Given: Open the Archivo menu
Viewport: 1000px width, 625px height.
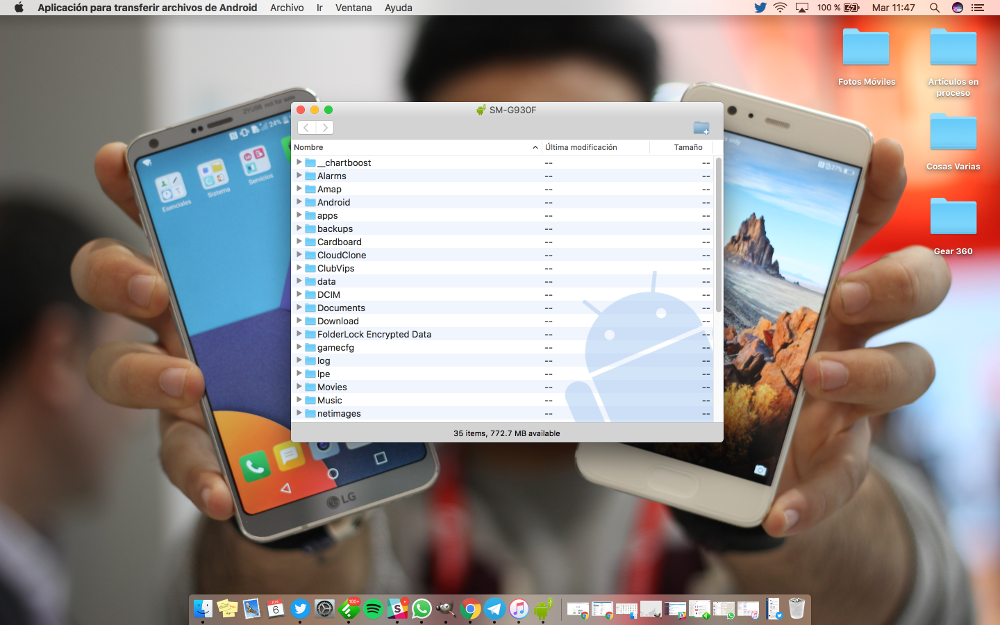Looking at the screenshot, I should (x=287, y=7).
